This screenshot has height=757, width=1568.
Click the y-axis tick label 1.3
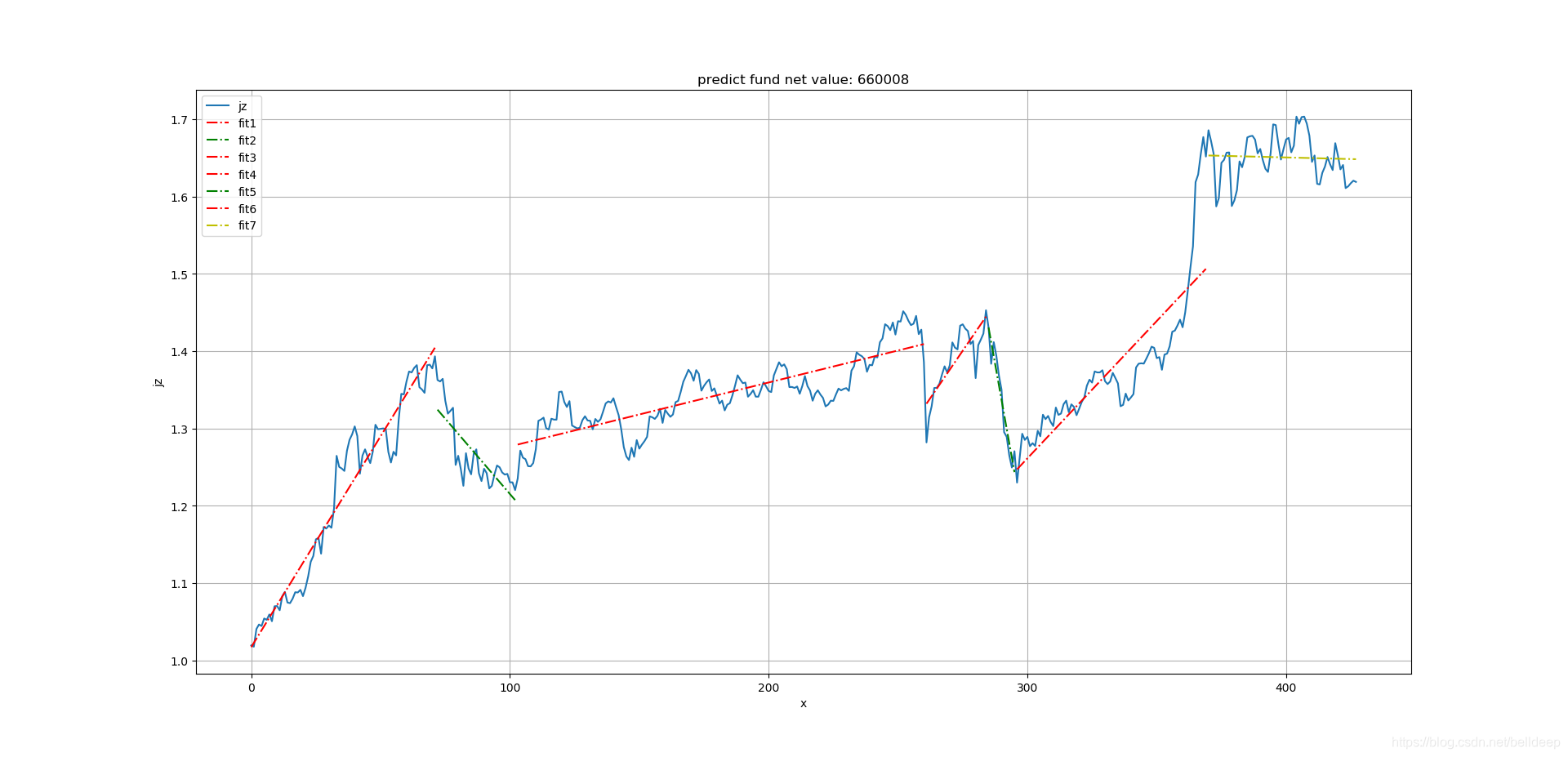pyautogui.click(x=179, y=430)
